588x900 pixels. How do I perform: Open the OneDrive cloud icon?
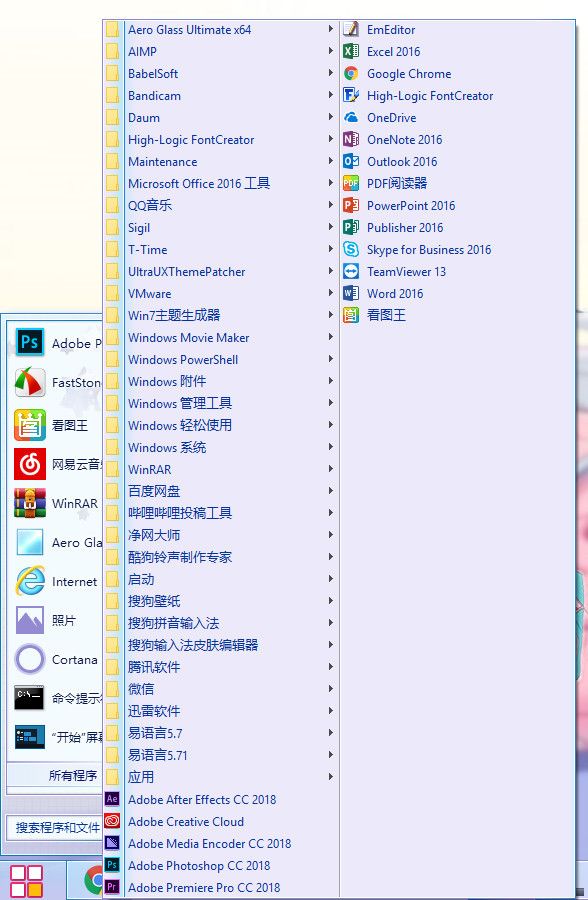(x=351, y=117)
